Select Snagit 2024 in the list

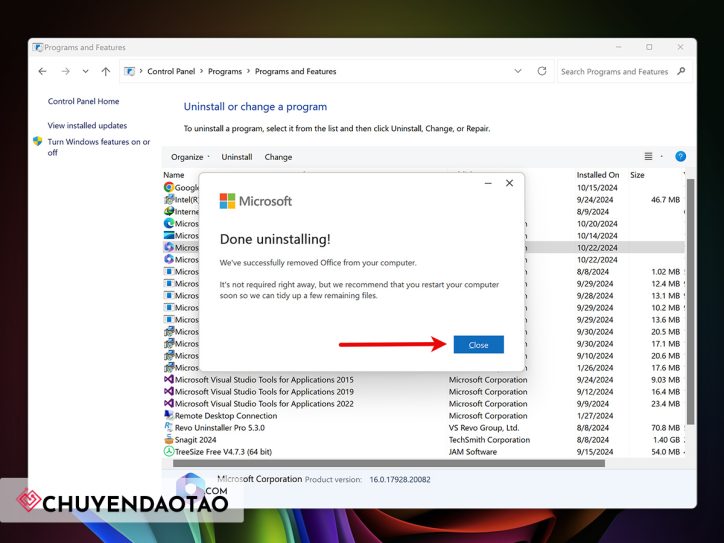pos(195,440)
